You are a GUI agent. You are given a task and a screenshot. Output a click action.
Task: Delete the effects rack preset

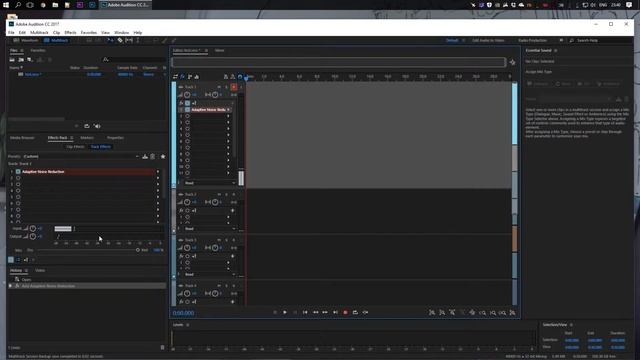[x=153, y=156]
